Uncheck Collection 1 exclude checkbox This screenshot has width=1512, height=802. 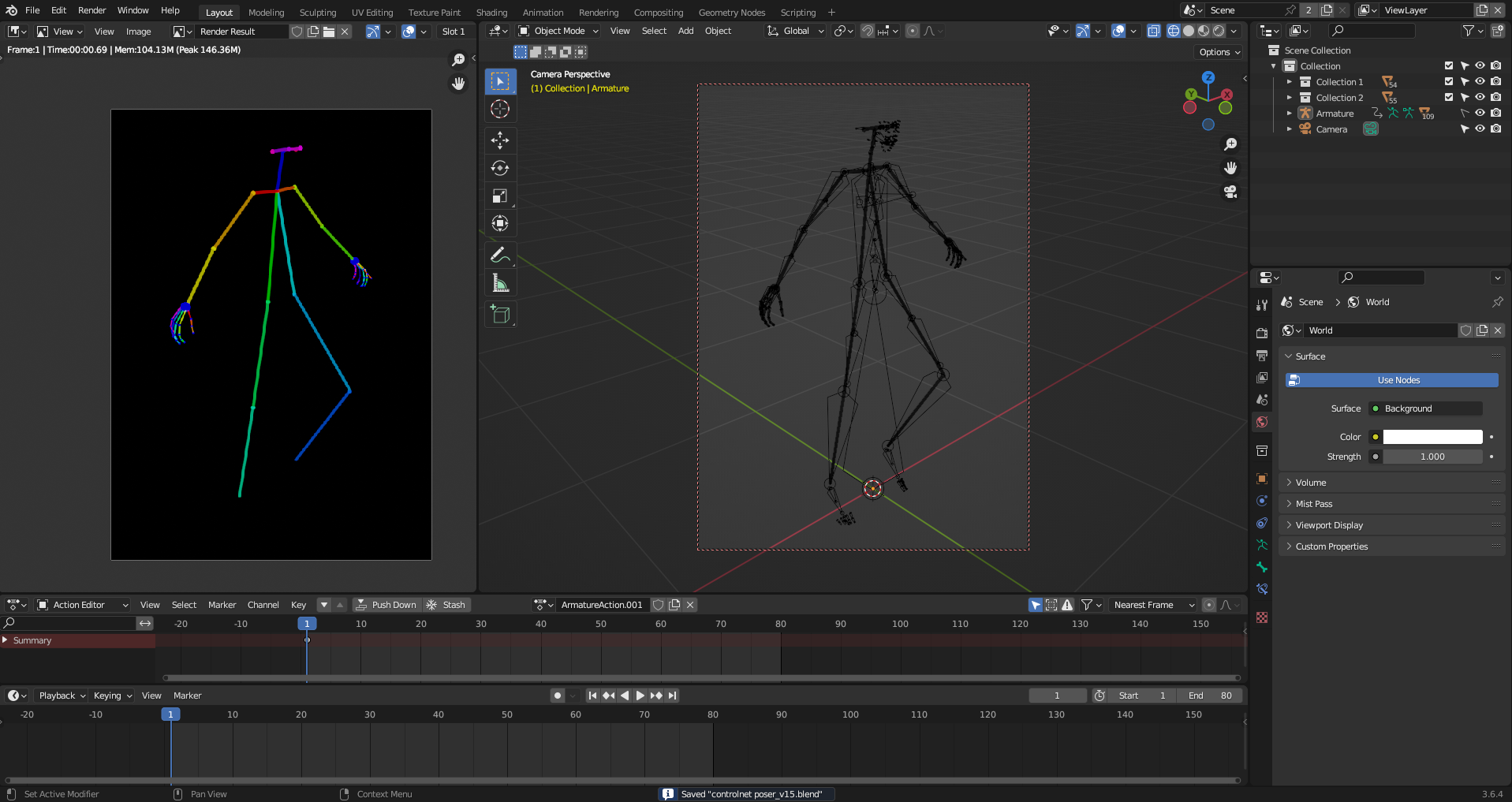[1448, 82]
